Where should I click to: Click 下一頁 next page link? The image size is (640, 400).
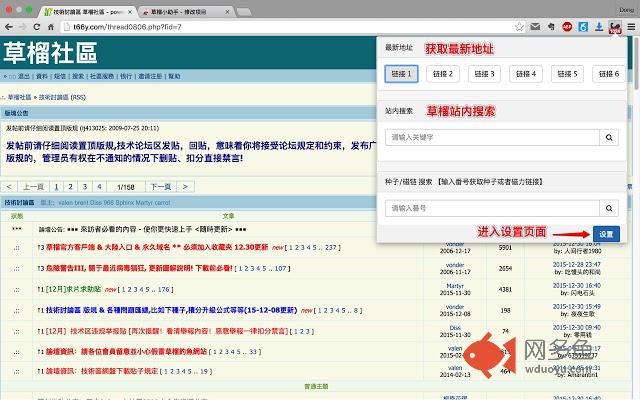point(161,187)
